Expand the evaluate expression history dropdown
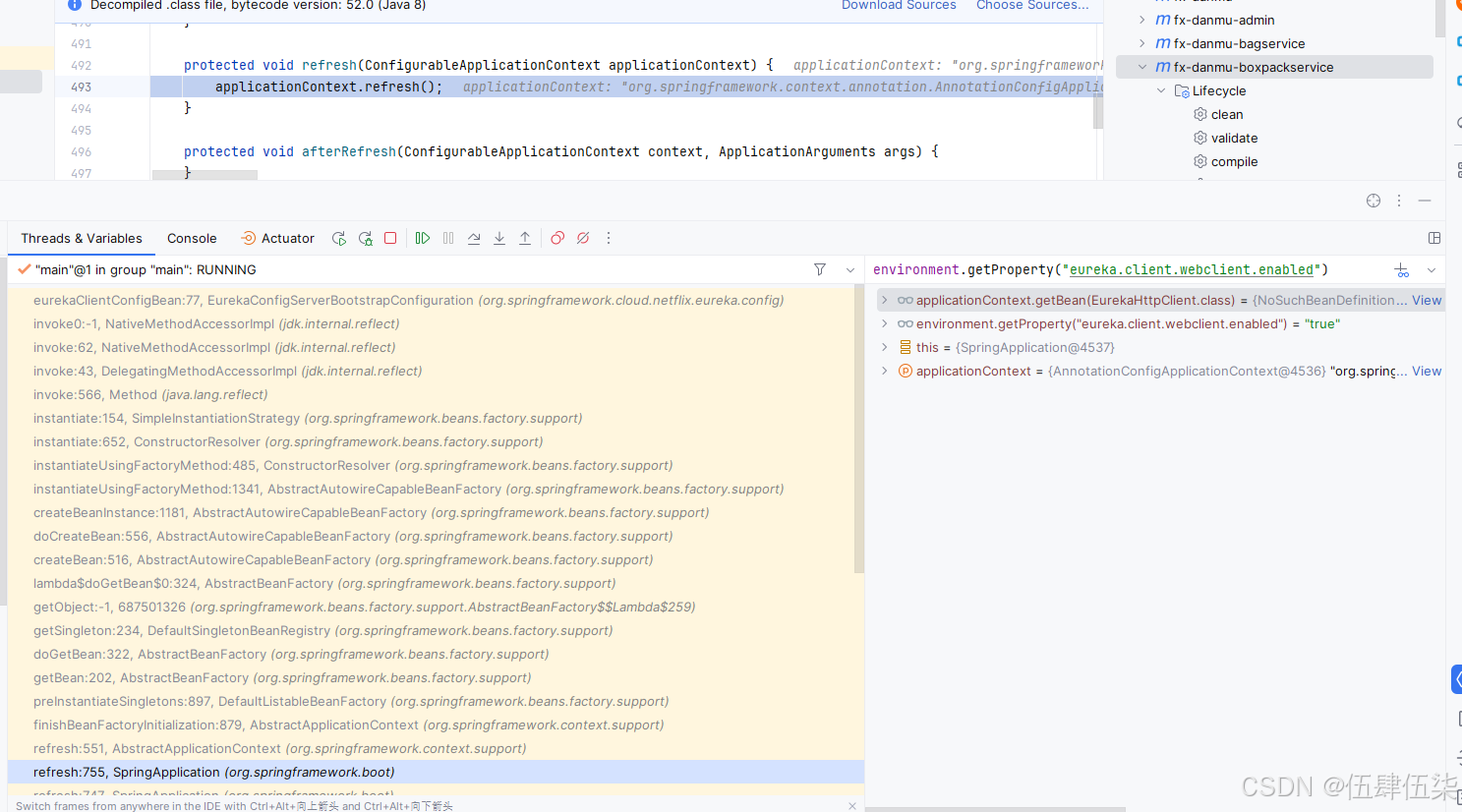 [x=1432, y=269]
